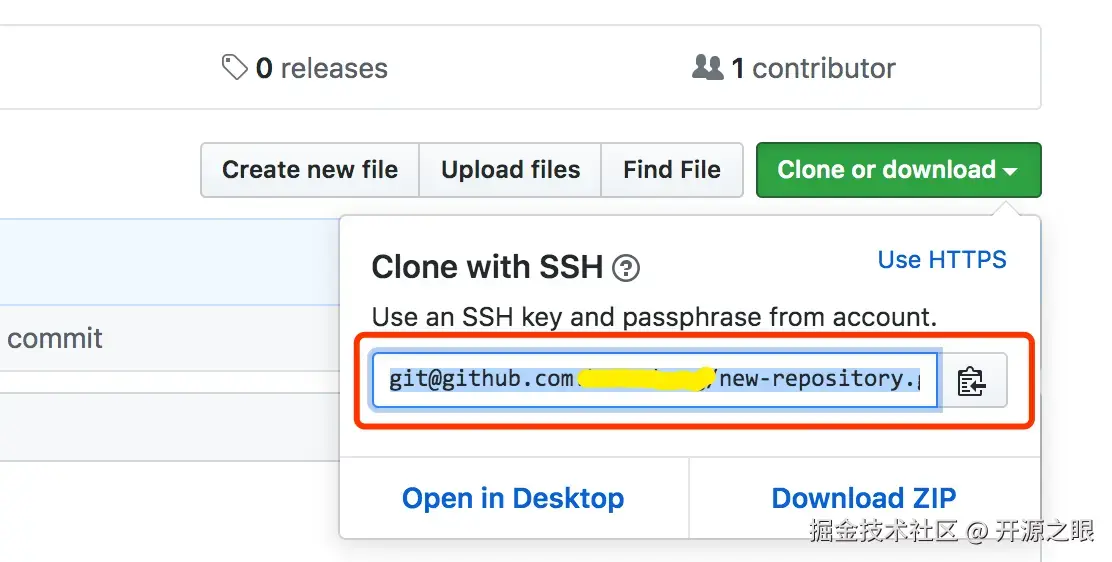Click the tag icon beside releases
This screenshot has width=1112, height=562.
234,68
